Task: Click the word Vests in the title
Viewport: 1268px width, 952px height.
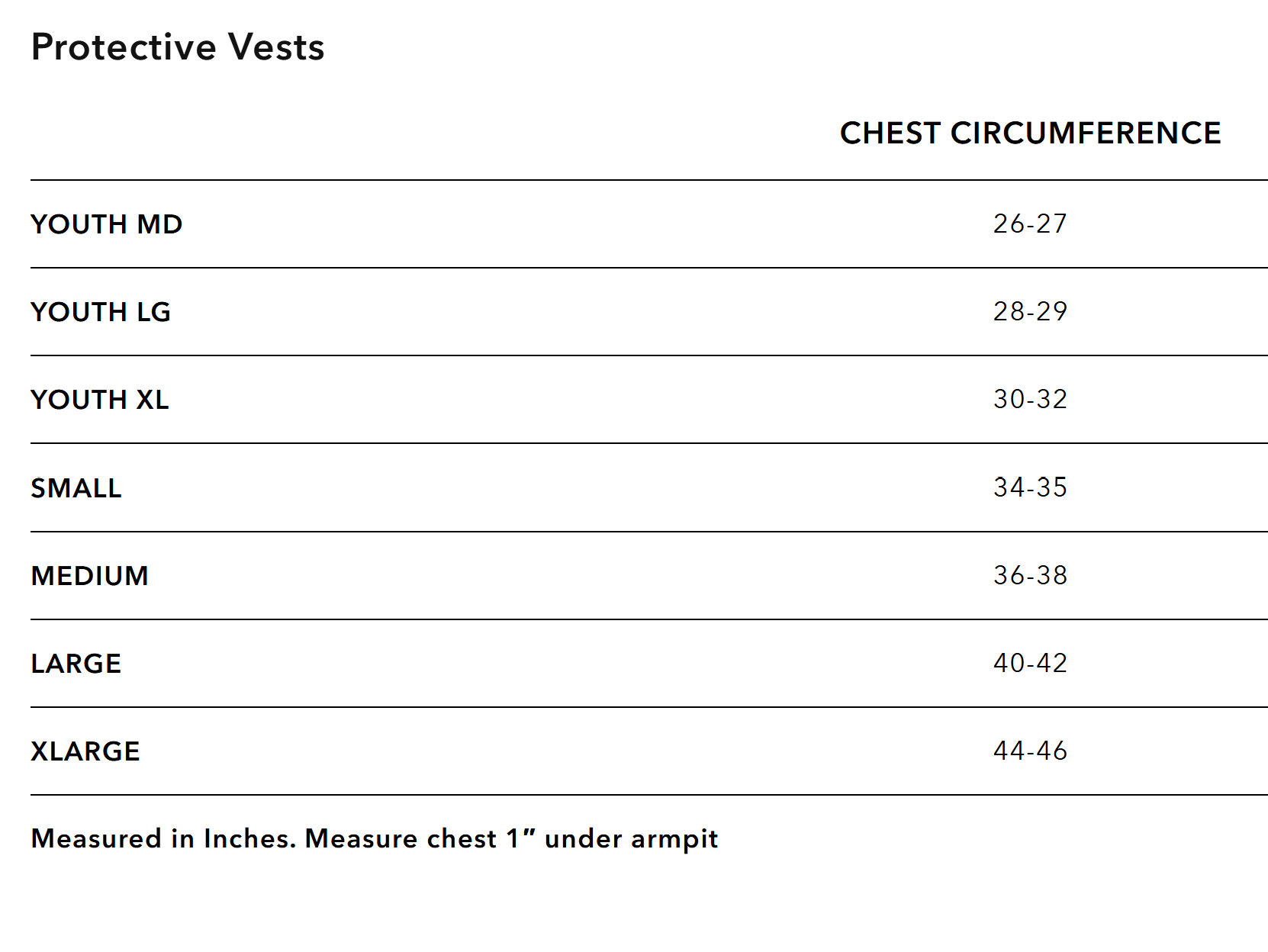Action: click(276, 47)
